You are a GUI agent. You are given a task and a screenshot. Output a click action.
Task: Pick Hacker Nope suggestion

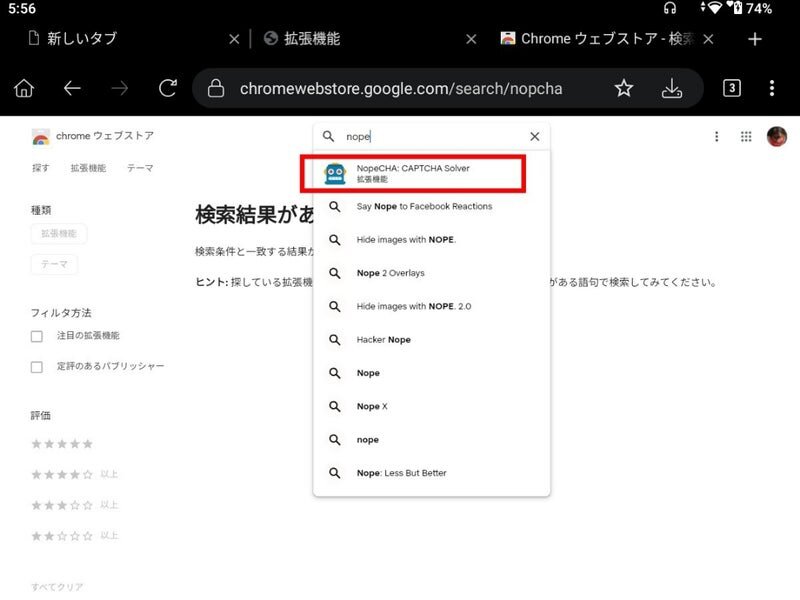(431, 339)
